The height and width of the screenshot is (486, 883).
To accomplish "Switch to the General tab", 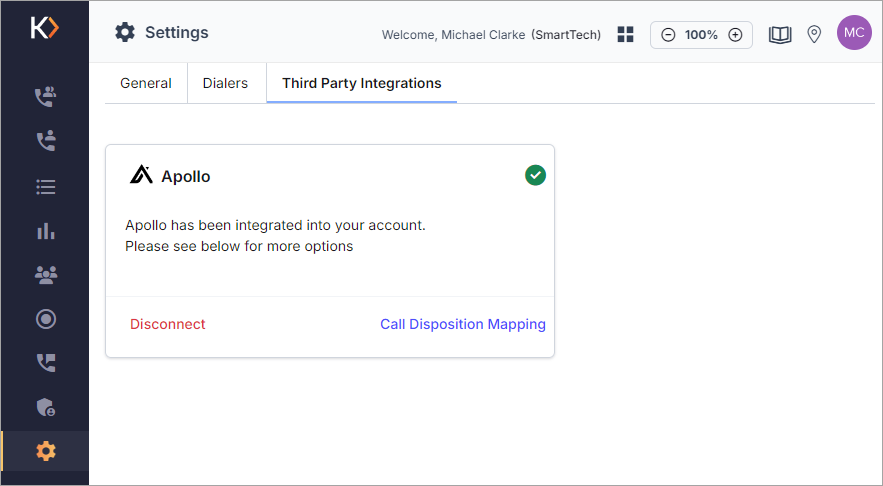I will click(x=146, y=83).
